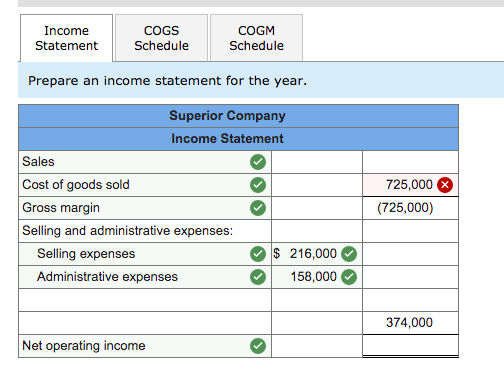Click the 'Prepare an income statement for the year.' instruction

click(x=167, y=81)
